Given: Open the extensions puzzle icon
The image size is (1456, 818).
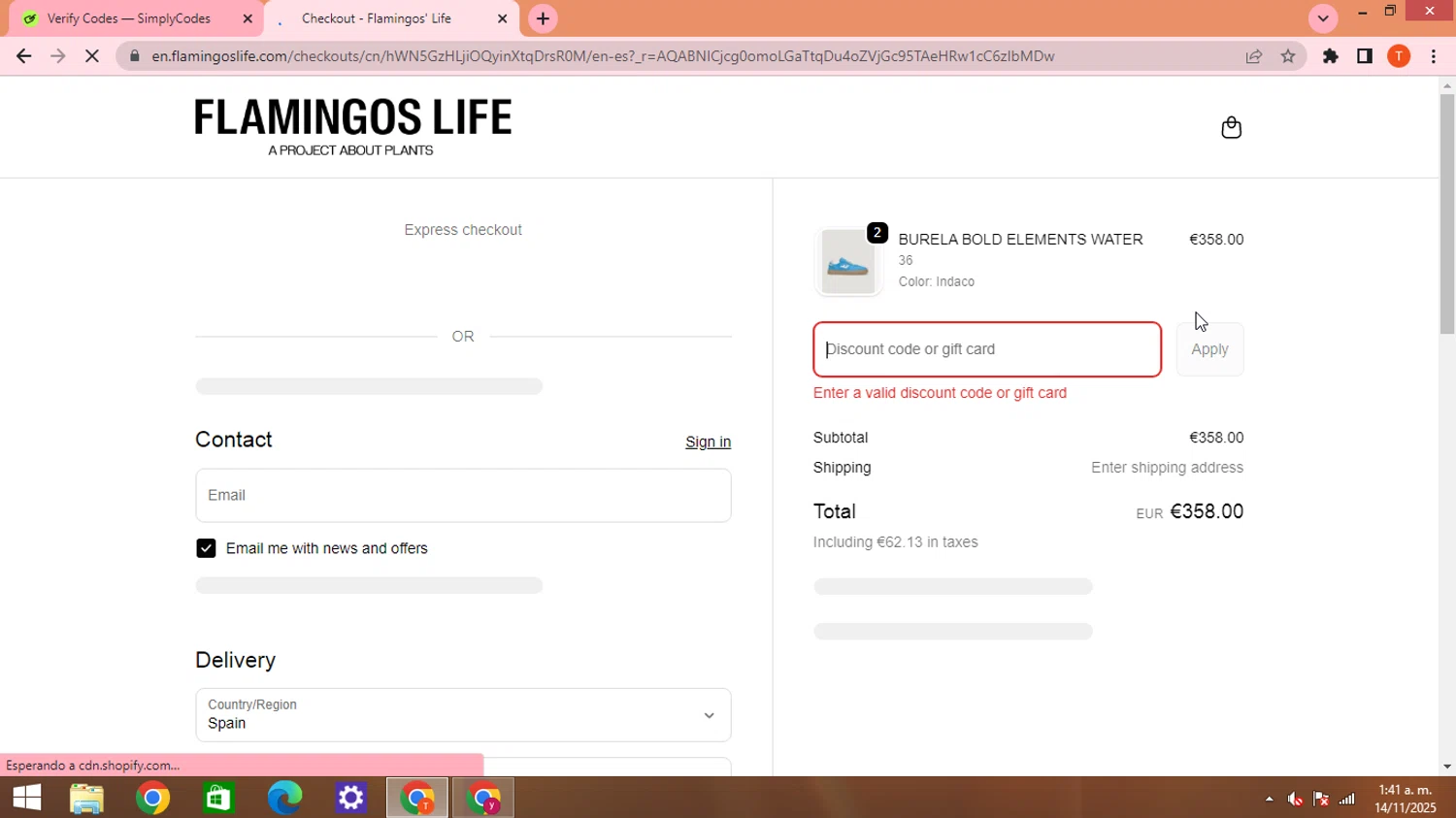Looking at the screenshot, I should pyautogui.click(x=1331, y=56).
